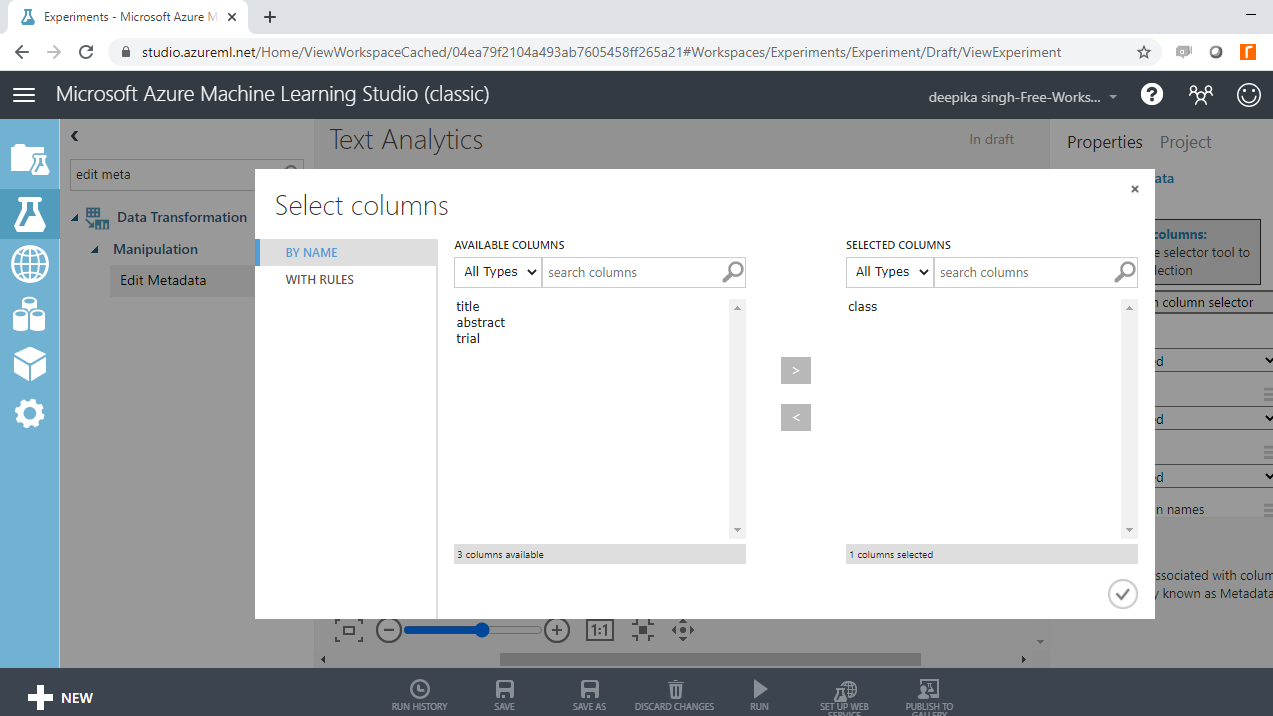Image resolution: width=1273 pixels, height=716 pixels.
Task: Open the Project tab
Action: 1185,142
